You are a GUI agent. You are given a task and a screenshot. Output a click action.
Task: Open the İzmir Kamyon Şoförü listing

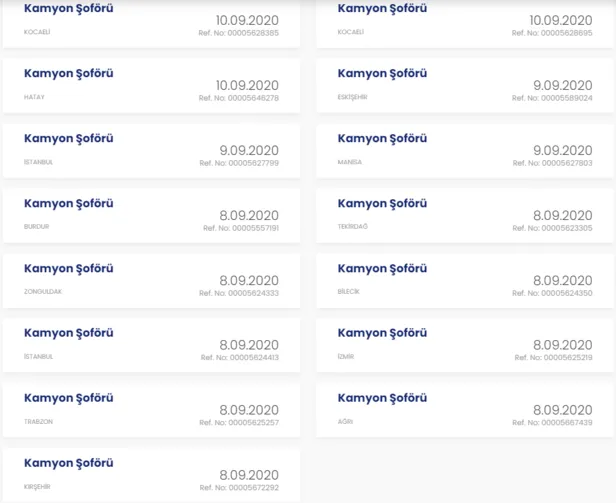[382, 333]
